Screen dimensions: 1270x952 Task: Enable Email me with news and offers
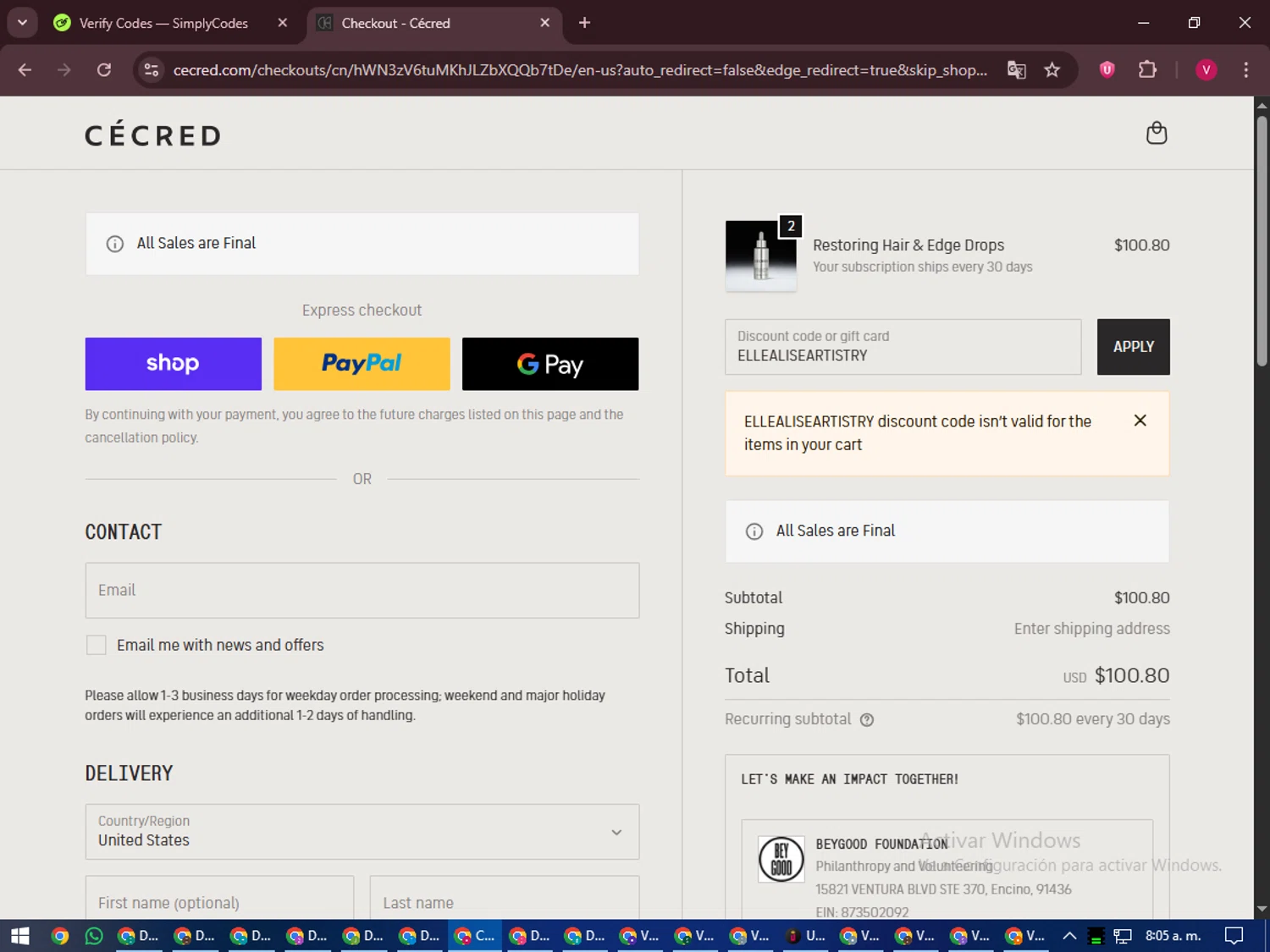click(97, 645)
